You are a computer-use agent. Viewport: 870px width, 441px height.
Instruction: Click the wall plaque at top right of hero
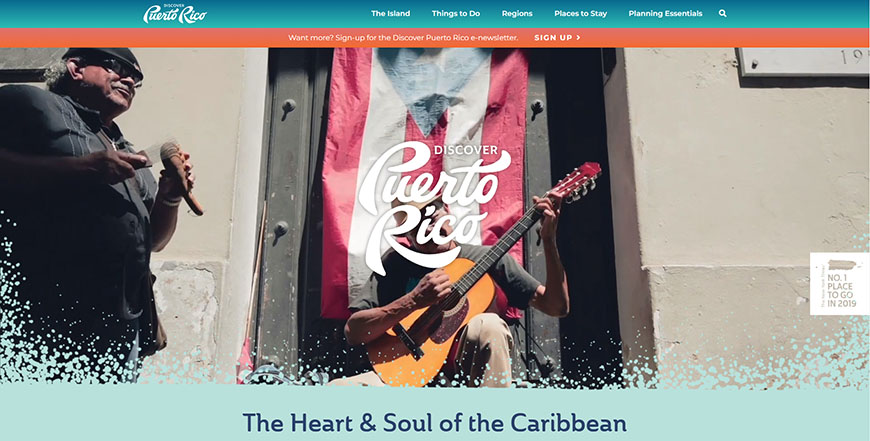(803, 62)
